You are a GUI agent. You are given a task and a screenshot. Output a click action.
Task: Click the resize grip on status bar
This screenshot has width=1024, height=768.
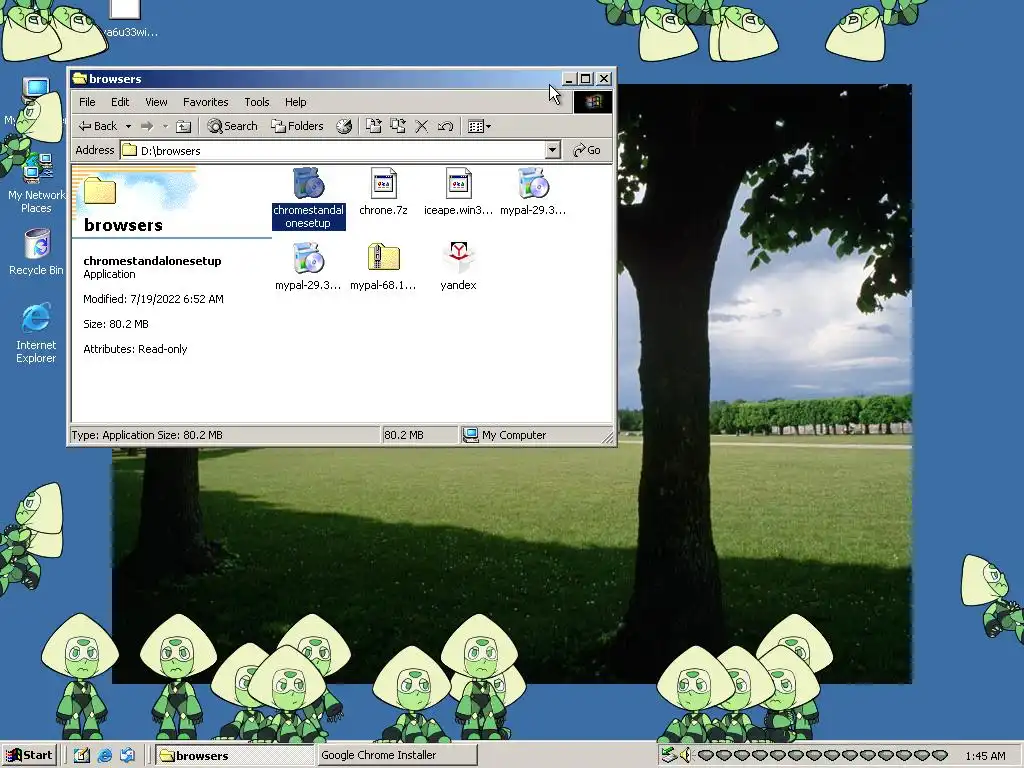tap(609, 436)
